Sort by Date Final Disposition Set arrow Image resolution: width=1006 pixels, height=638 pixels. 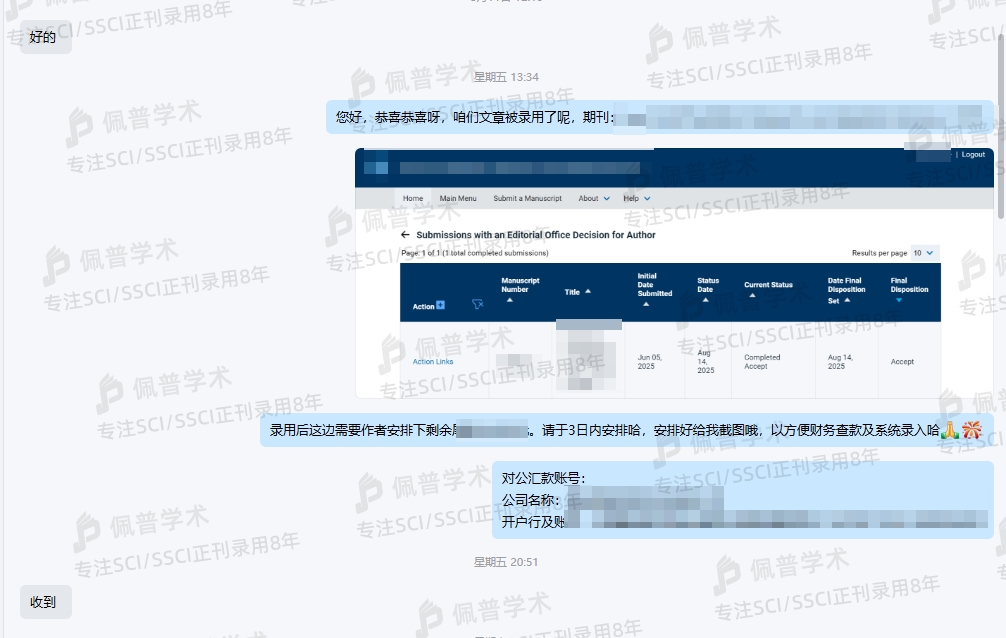847,300
